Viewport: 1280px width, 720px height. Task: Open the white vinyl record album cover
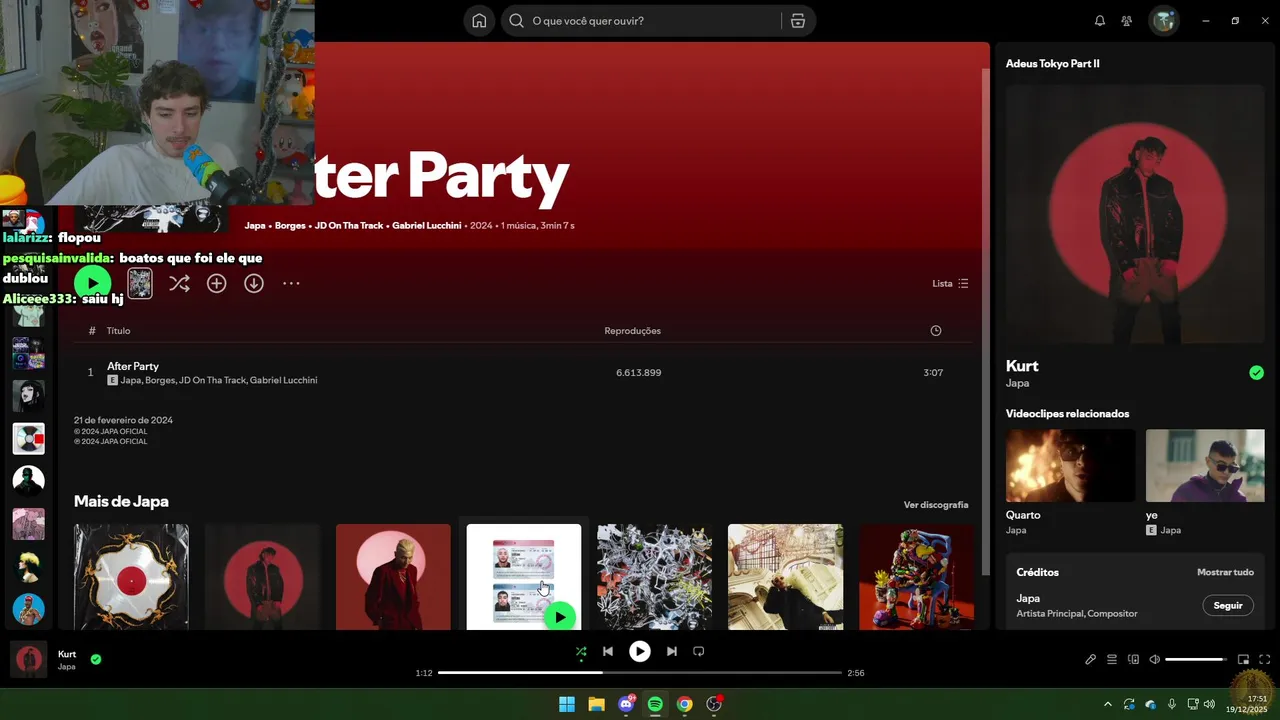coord(131,577)
